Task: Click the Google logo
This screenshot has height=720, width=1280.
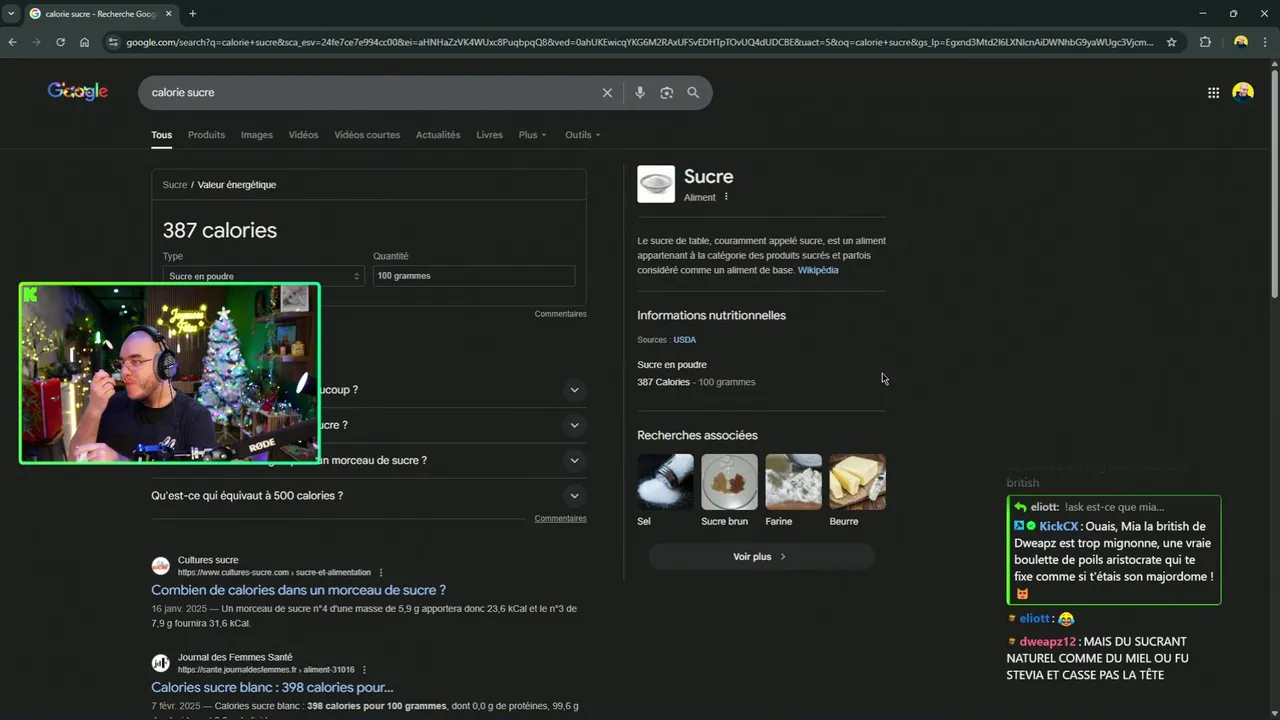Action: click(78, 92)
